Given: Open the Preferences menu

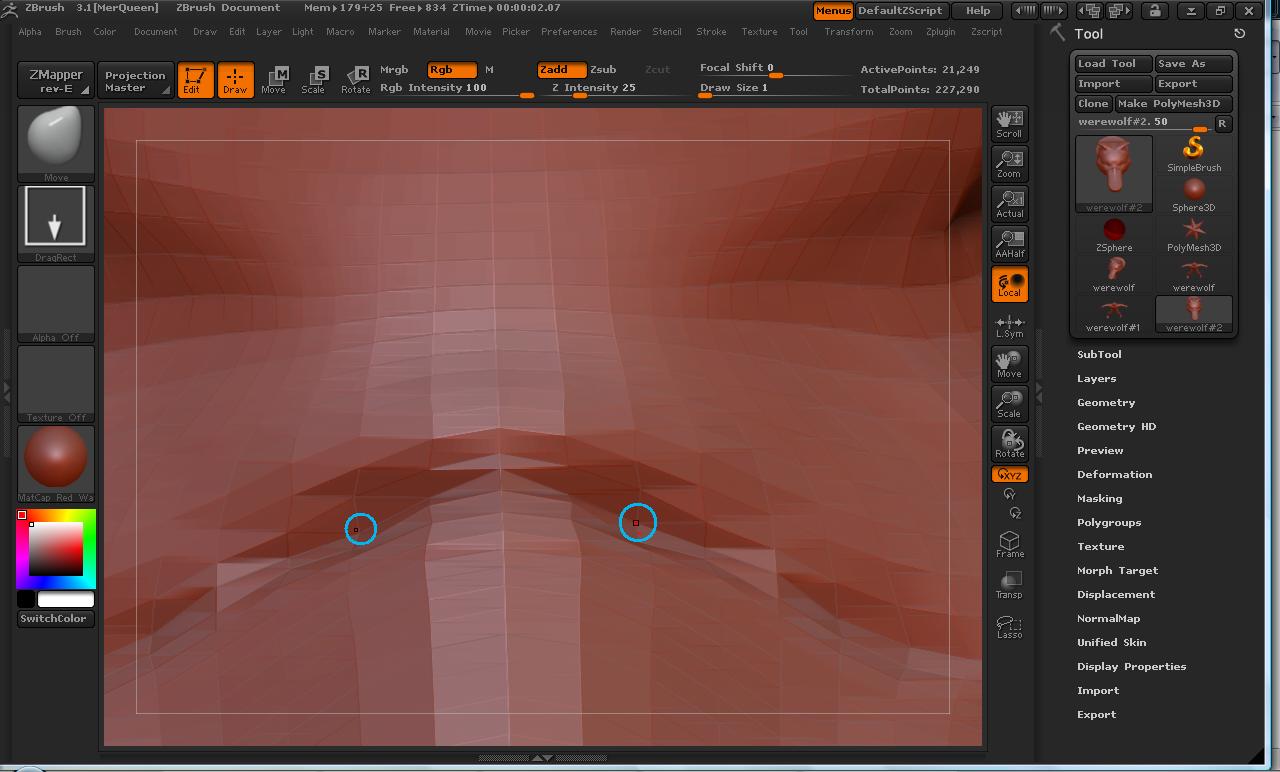Looking at the screenshot, I should pyautogui.click(x=569, y=31).
